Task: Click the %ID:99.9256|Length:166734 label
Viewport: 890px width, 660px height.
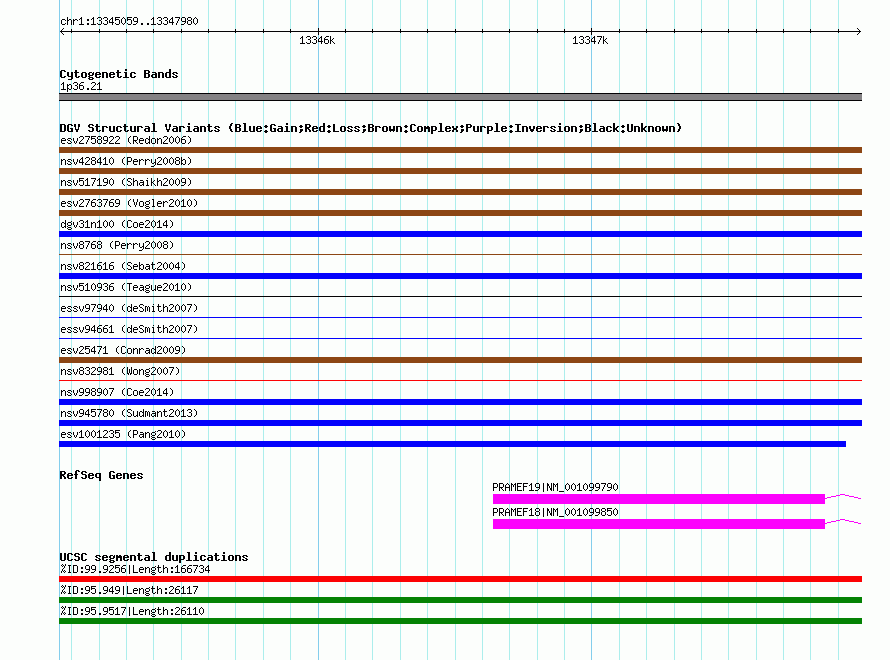Action: point(135,569)
